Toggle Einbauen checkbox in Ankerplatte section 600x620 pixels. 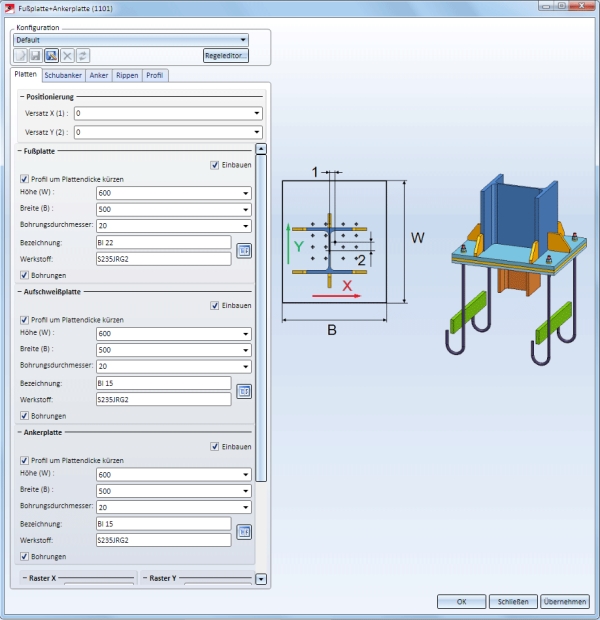click(x=215, y=446)
